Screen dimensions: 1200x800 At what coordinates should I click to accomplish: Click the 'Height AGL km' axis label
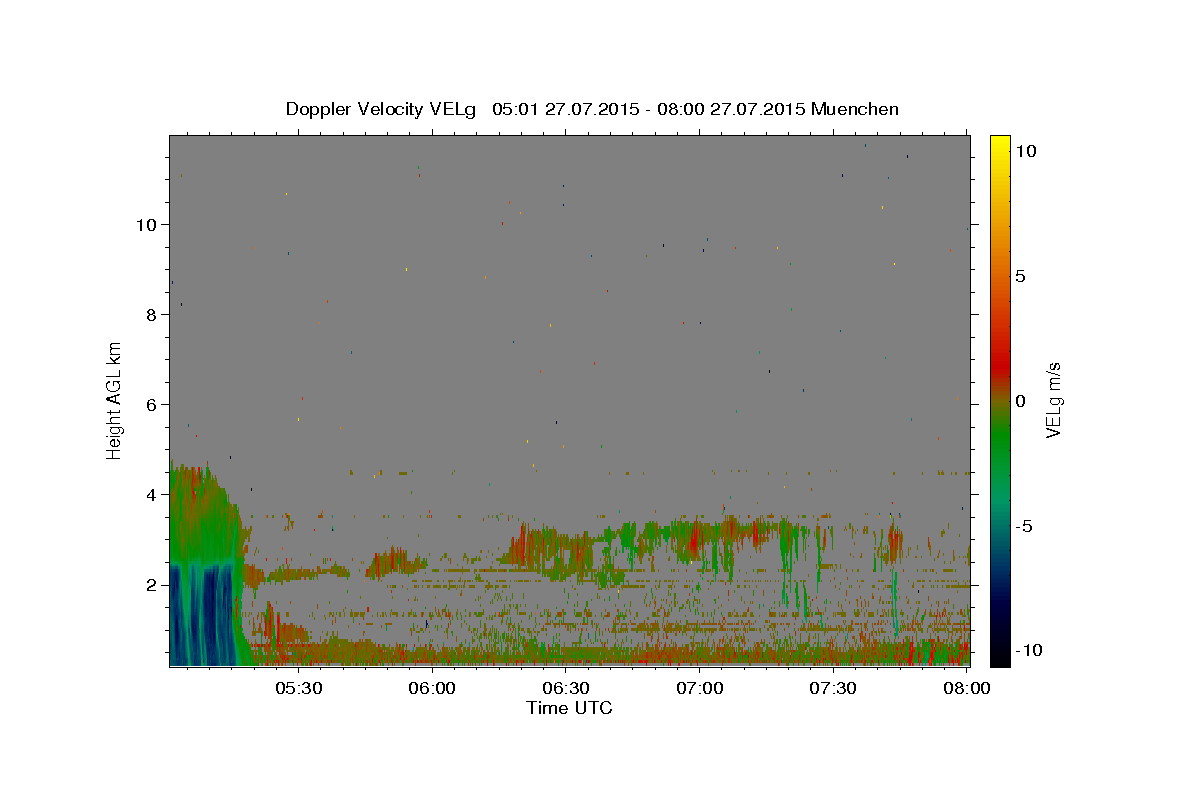pos(115,399)
